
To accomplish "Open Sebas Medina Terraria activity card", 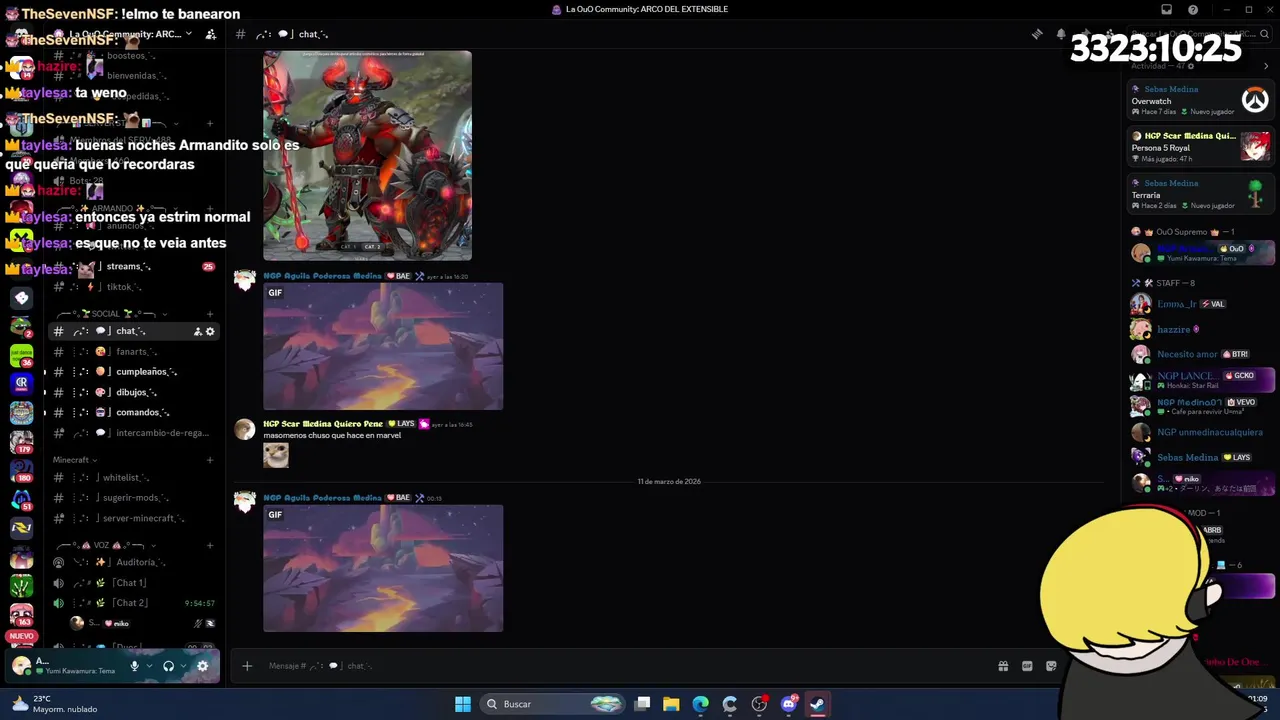I will pos(1199,194).
